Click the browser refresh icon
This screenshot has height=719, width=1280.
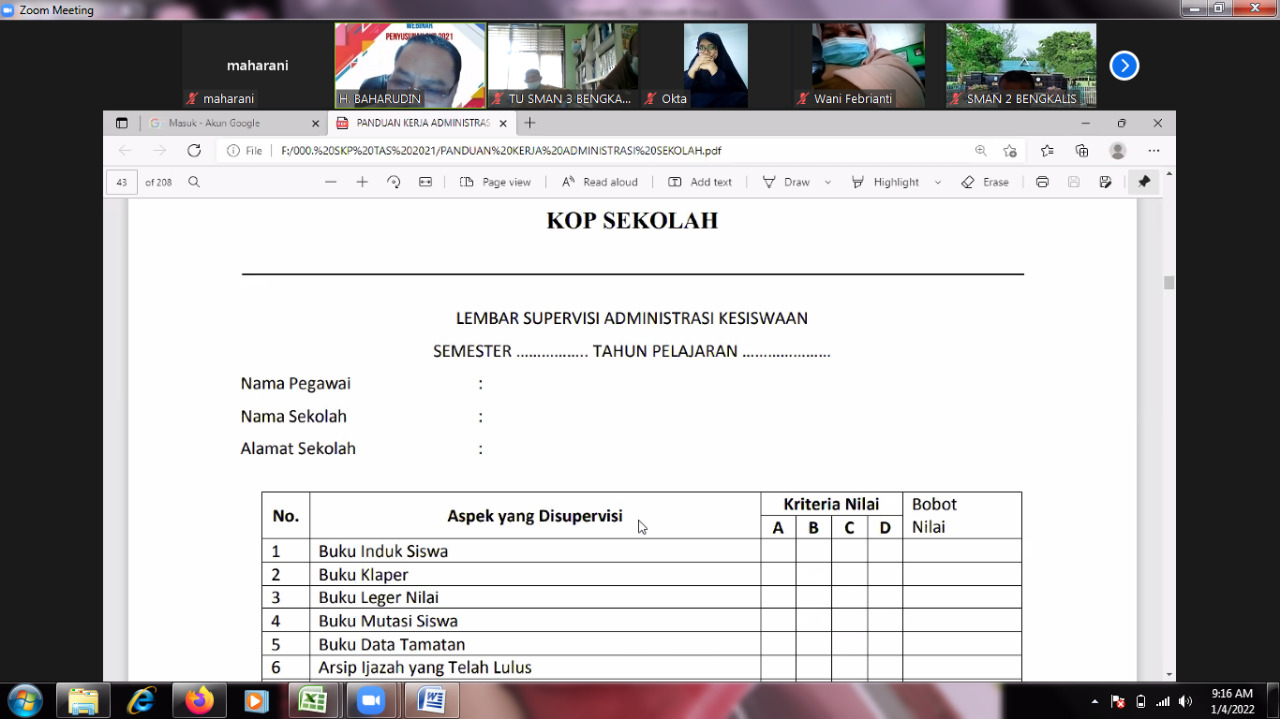pos(194,151)
